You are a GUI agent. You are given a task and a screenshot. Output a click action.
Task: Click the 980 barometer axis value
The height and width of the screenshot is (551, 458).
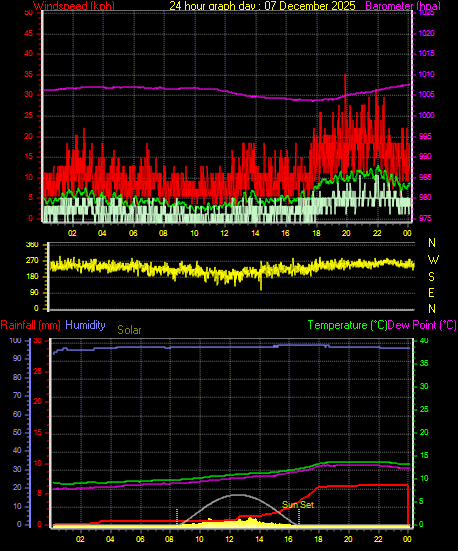pos(425,197)
